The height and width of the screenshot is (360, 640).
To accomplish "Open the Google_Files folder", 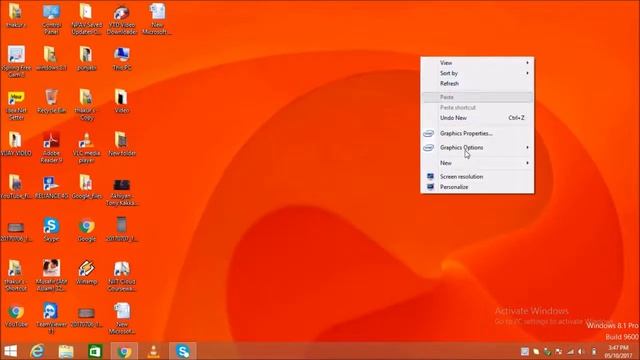I will pyautogui.click(x=87, y=187).
